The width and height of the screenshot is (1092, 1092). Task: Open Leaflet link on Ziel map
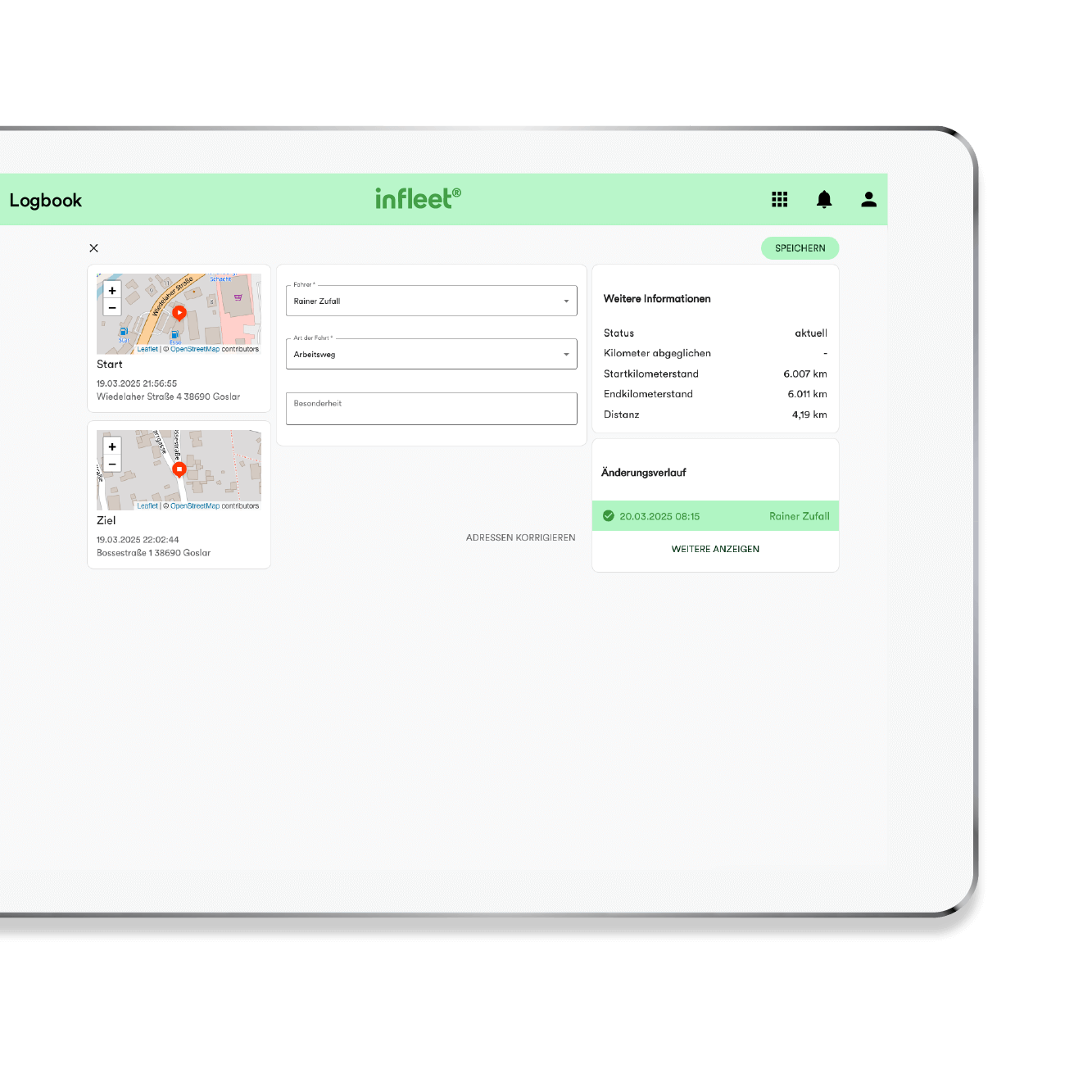(x=147, y=505)
